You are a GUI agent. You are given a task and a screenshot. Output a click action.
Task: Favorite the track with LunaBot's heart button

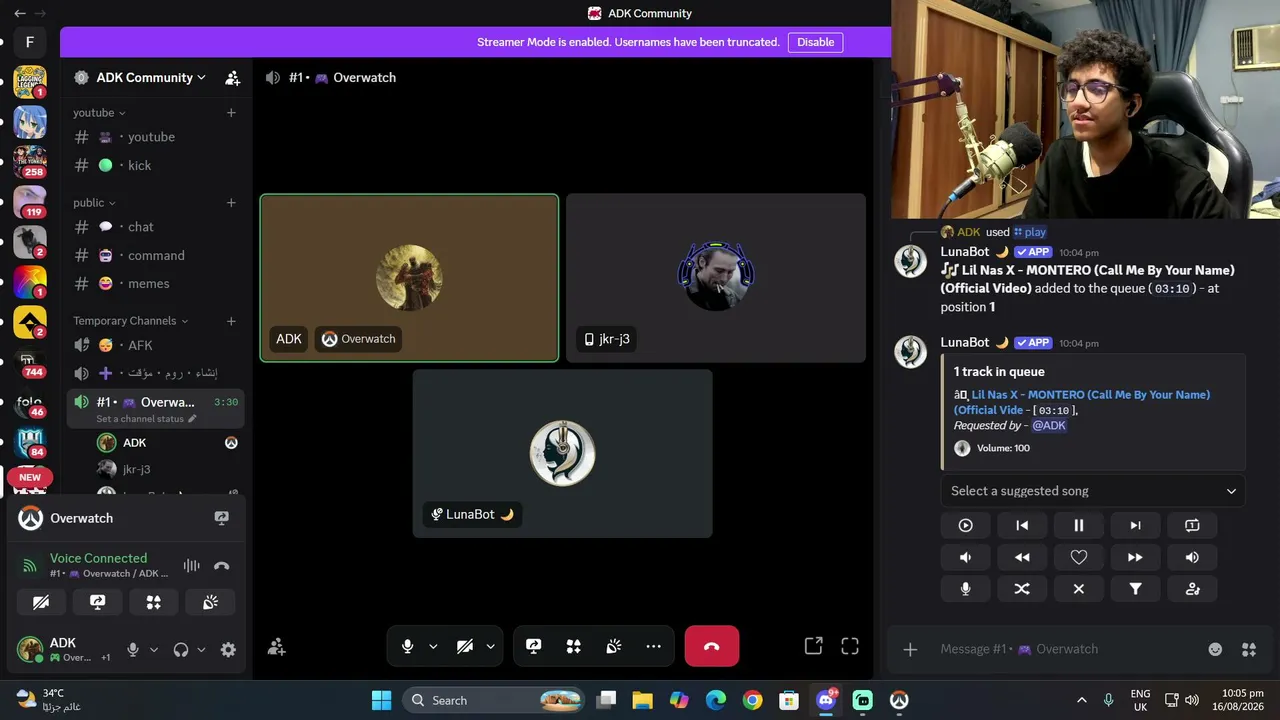[x=1079, y=557]
